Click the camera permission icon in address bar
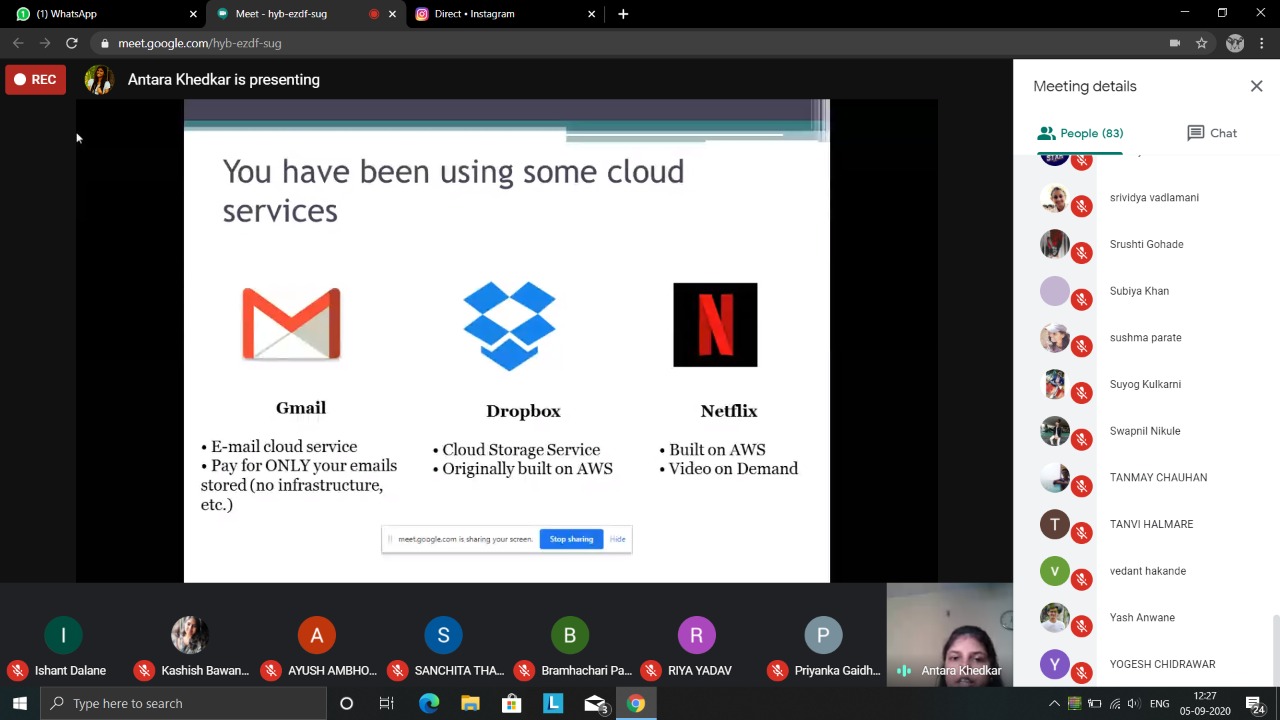Viewport: 1280px width, 720px height. pos(1175,43)
